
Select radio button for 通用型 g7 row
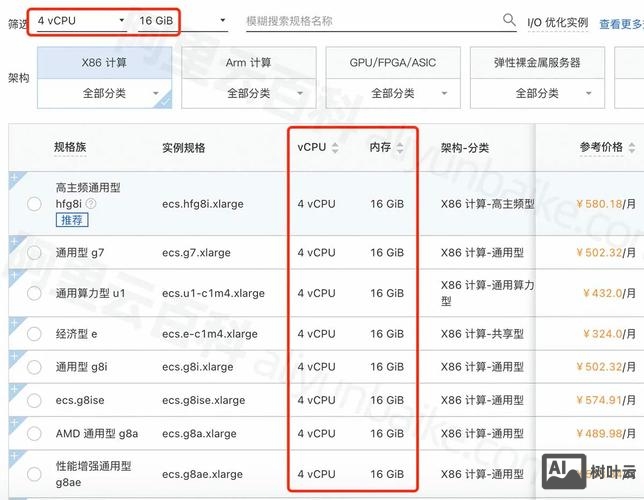pos(34,252)
